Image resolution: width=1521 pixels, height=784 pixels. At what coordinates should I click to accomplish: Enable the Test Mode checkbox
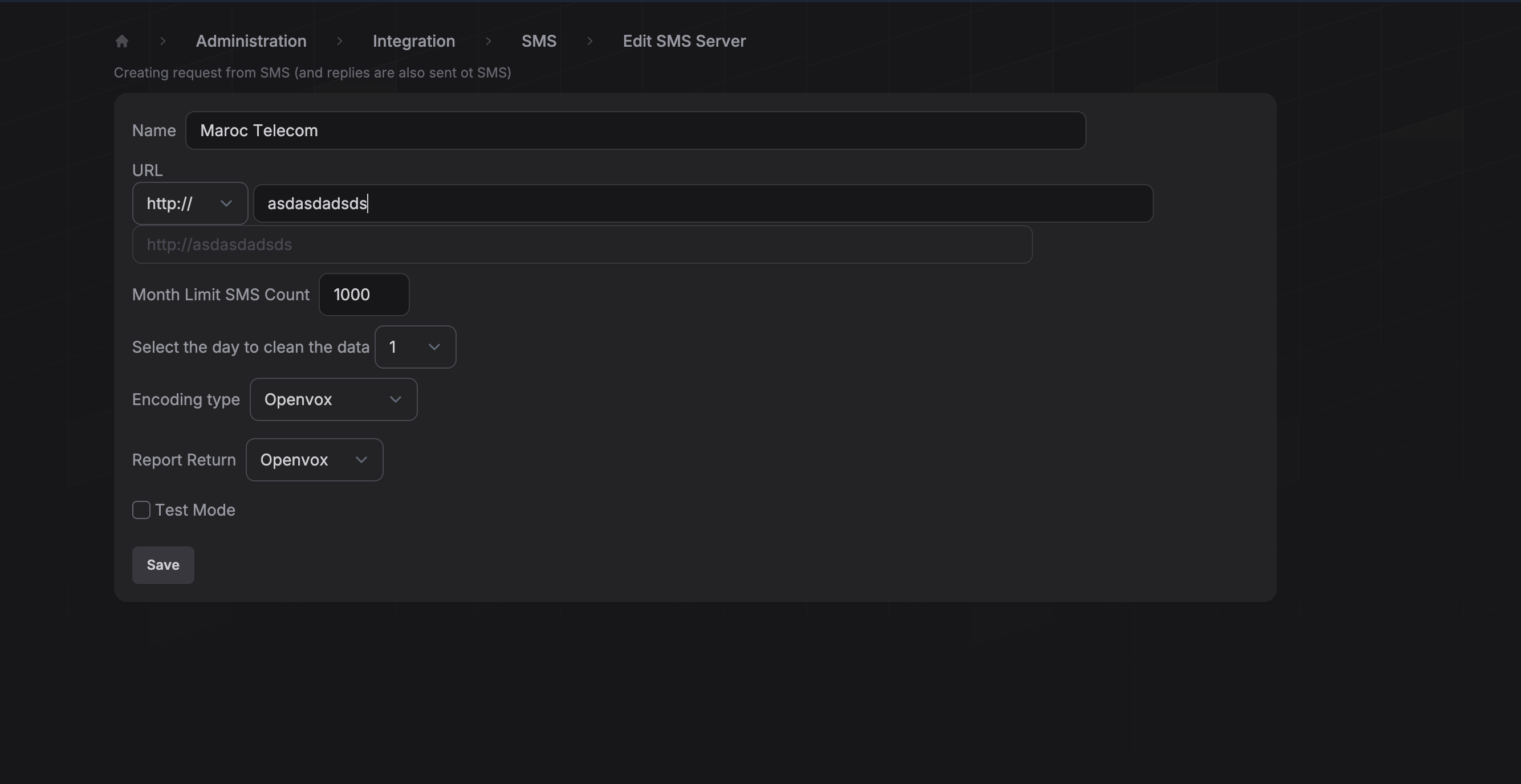tap(141, 510)
